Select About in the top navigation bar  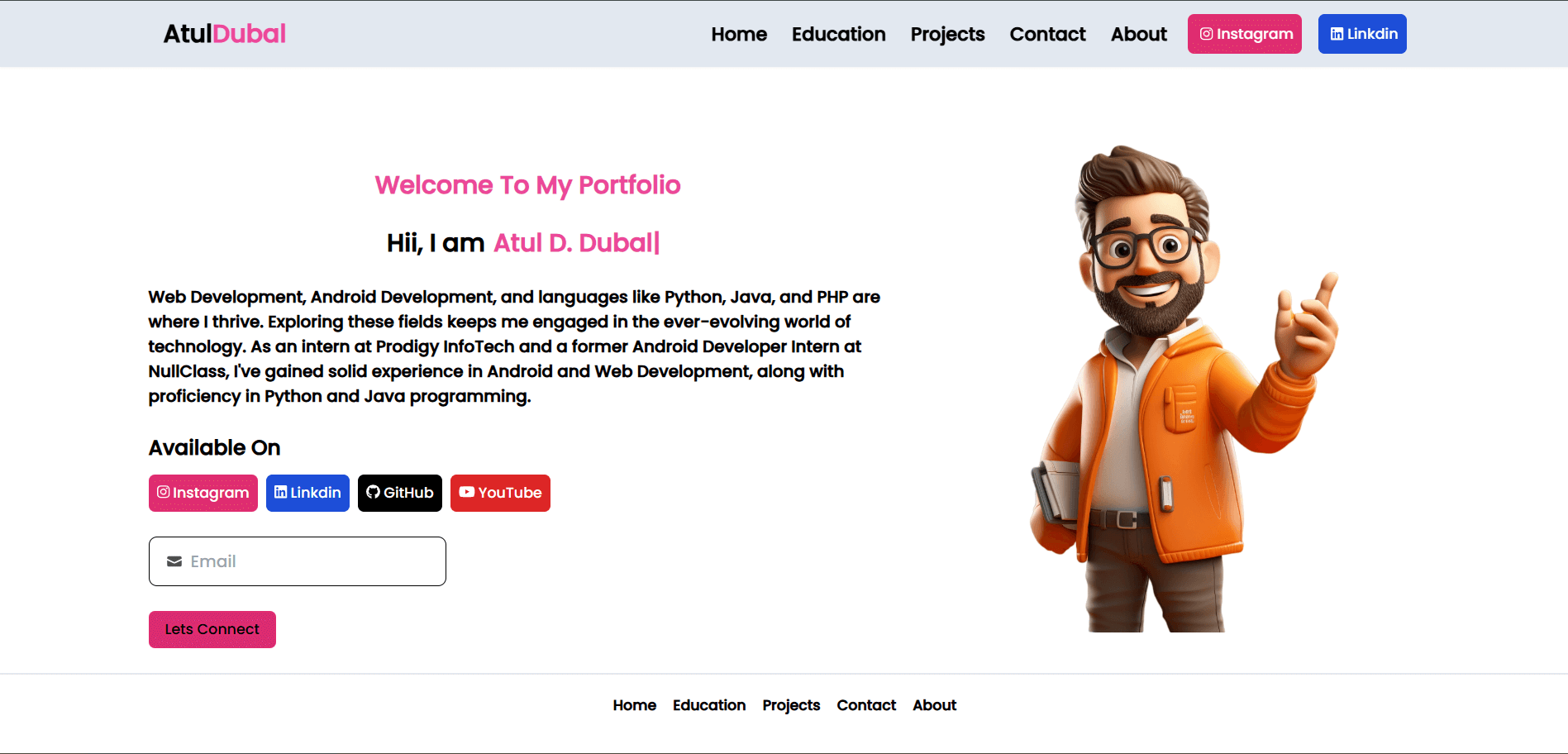tap(1138, 34)
